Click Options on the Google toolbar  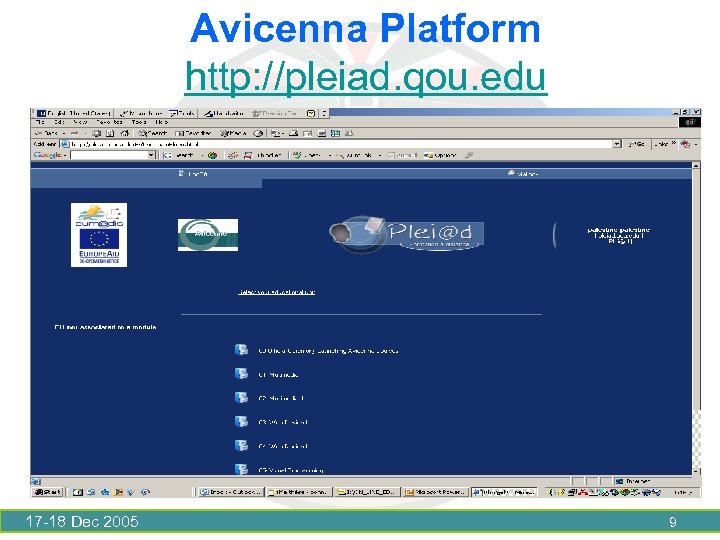439,155
